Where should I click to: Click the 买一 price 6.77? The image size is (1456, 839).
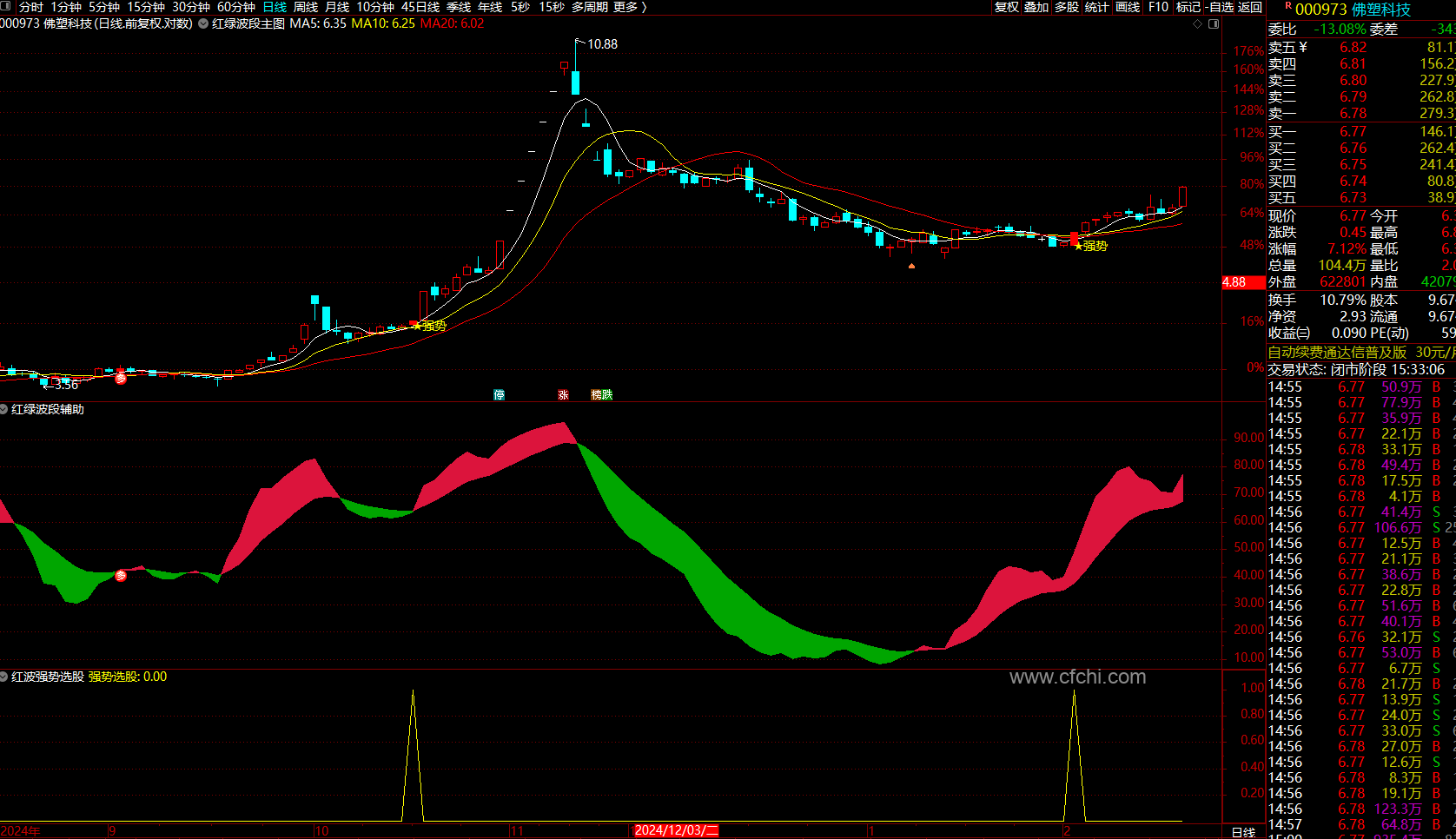[1353, 132]
